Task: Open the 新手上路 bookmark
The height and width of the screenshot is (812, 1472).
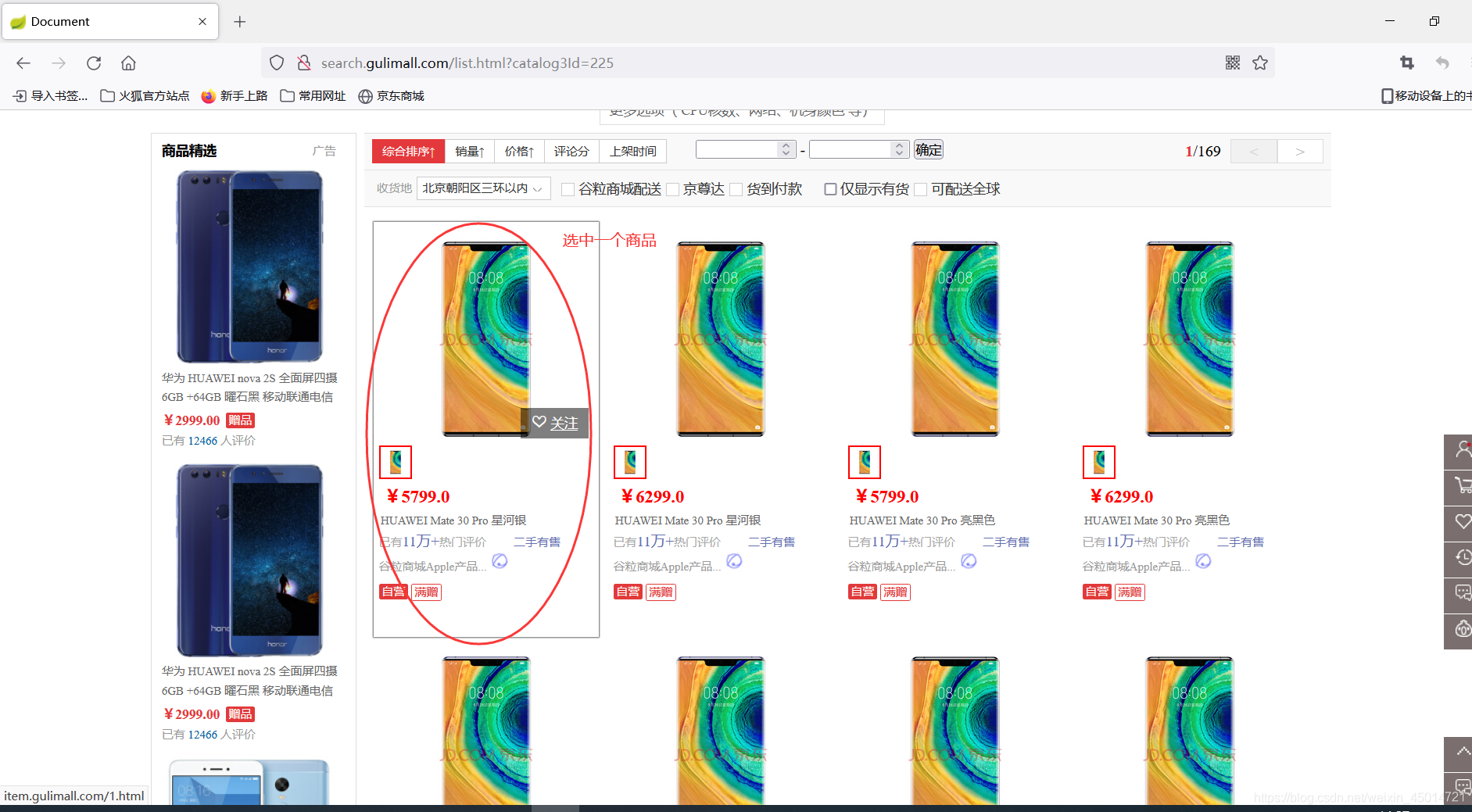Action: [235, 96]
